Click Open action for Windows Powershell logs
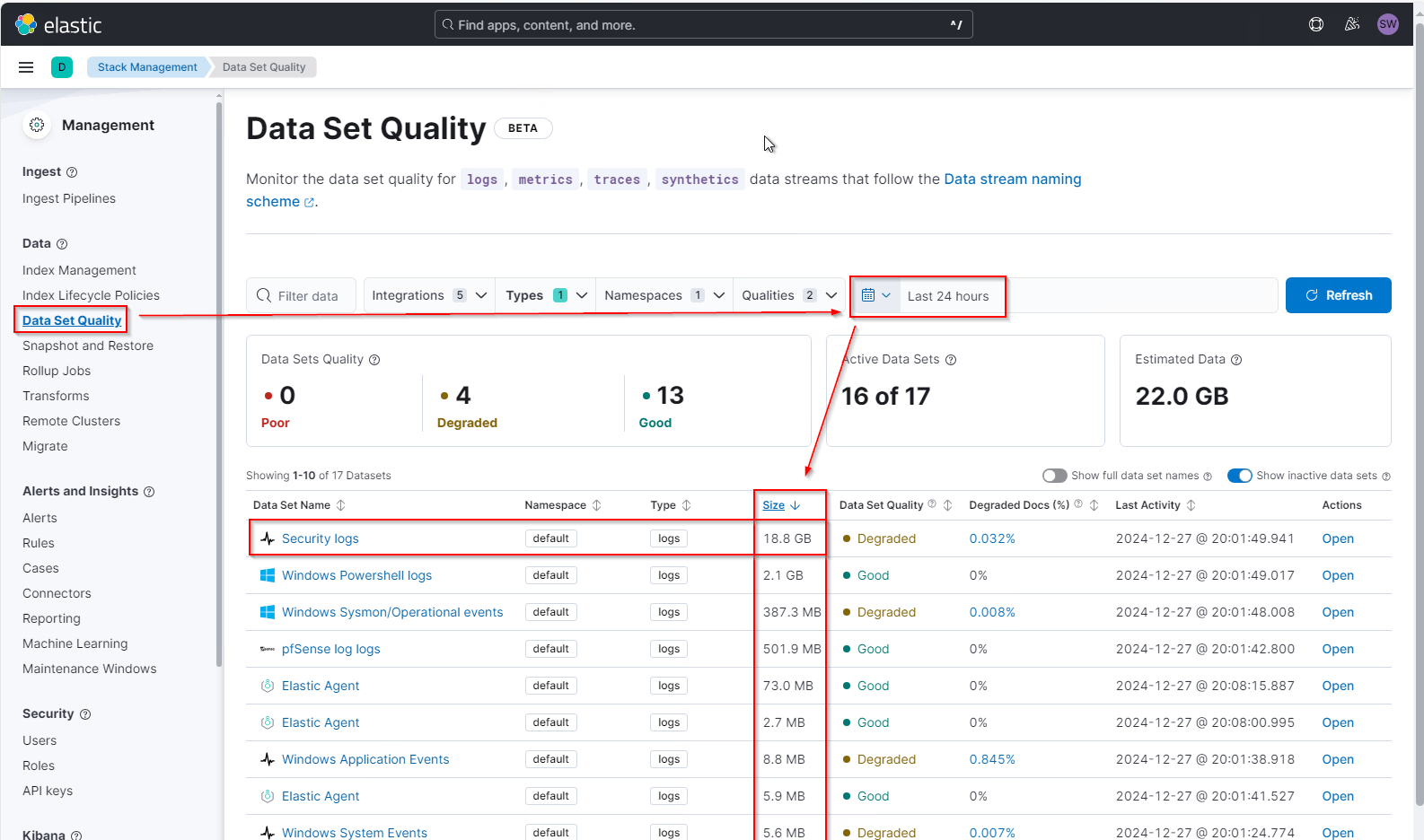This screenshot has height=840, width=1424. 1338,575
